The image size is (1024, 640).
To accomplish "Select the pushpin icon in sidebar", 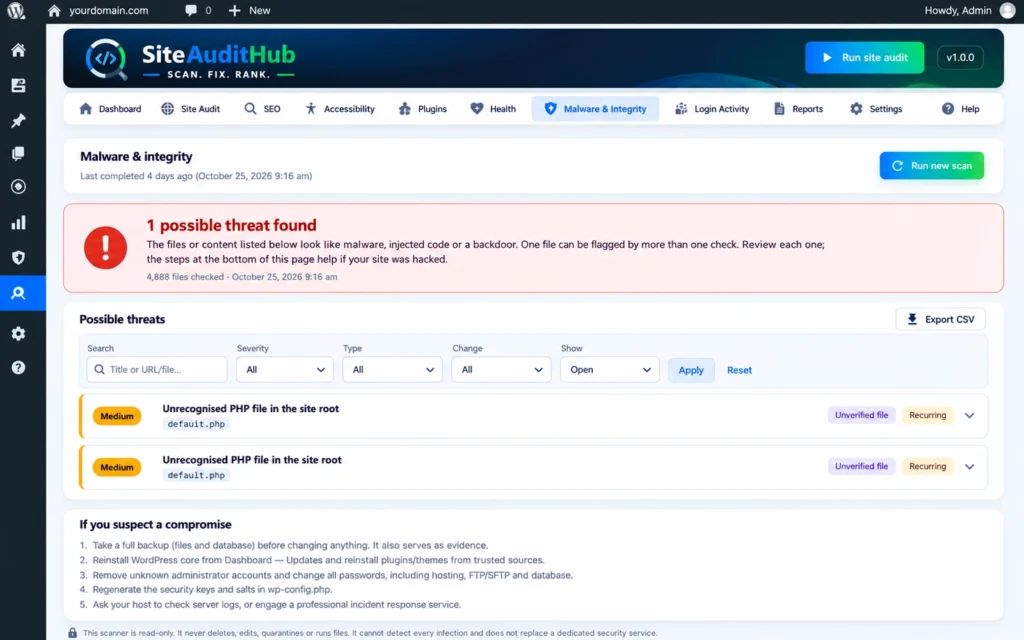I will pyautogui.click(x=18, y=120).
